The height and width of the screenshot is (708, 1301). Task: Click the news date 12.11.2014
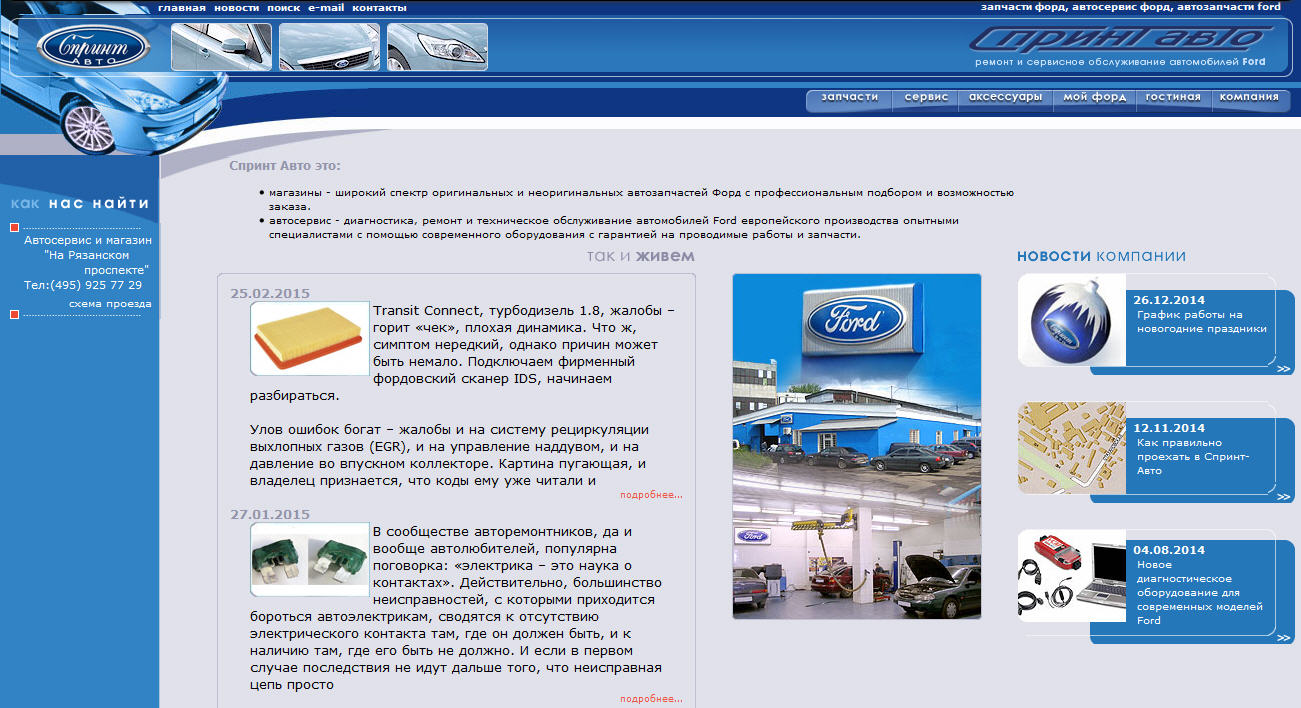tap(1169, 428)
